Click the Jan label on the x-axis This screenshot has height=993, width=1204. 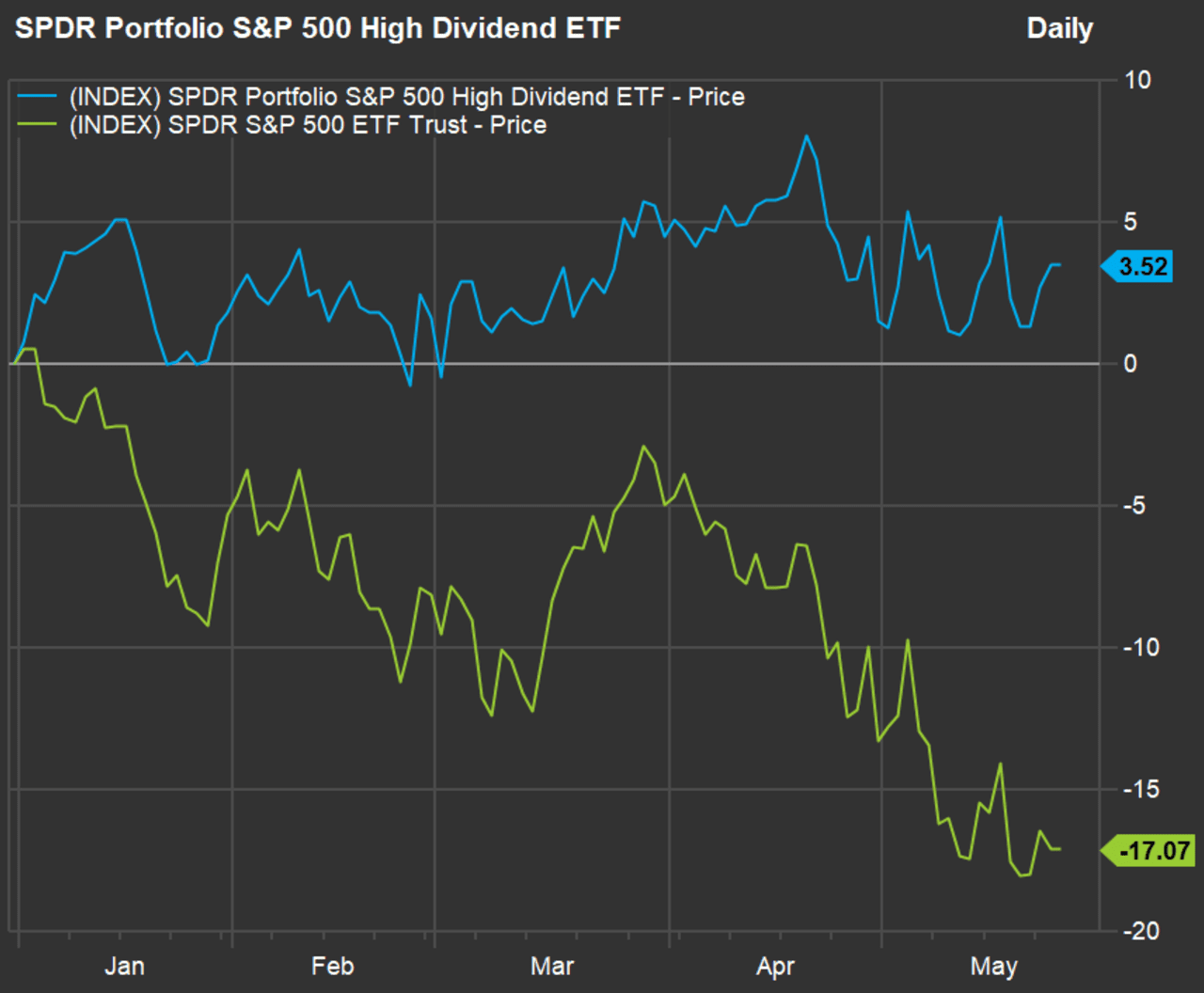pos(124,967)
